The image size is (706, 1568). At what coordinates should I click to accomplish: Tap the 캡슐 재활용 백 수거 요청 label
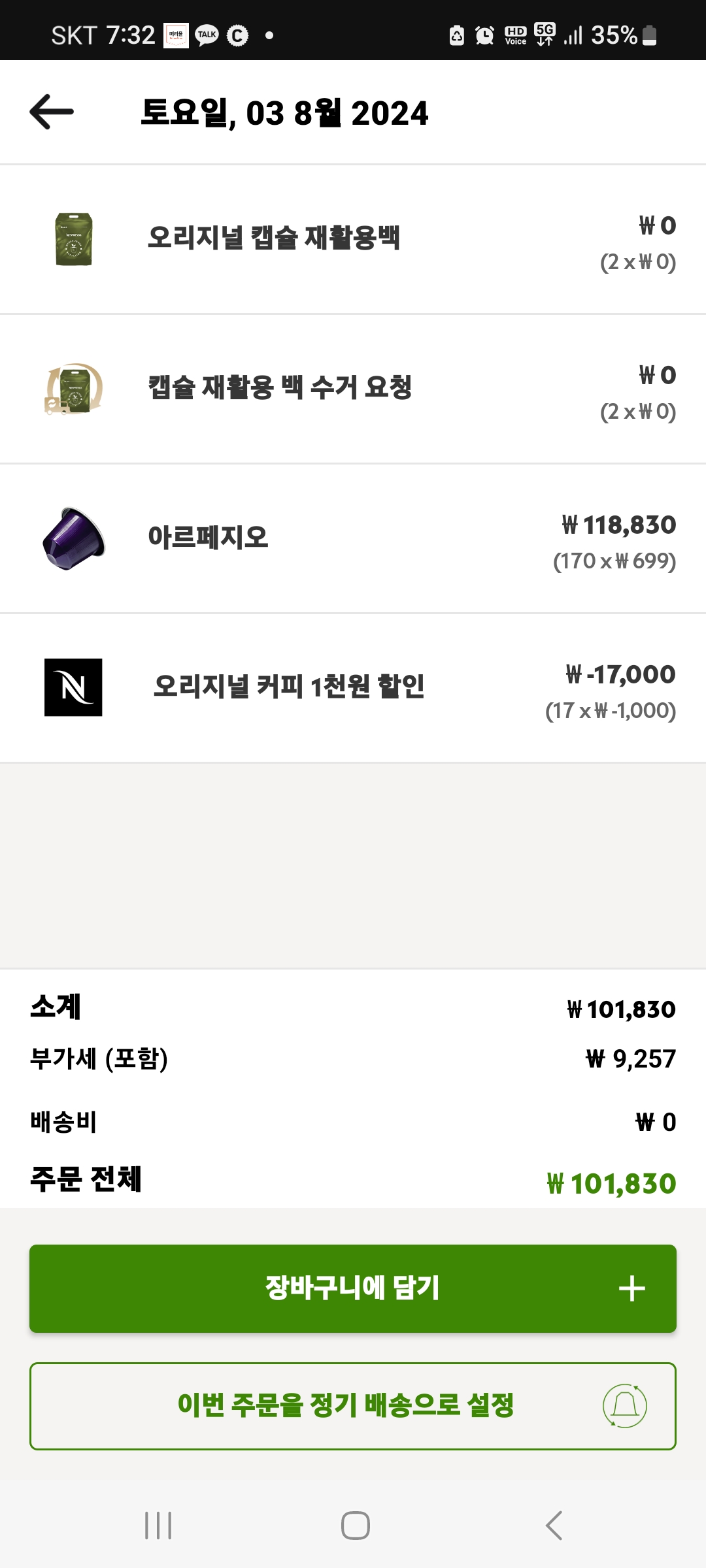point(280,387)
